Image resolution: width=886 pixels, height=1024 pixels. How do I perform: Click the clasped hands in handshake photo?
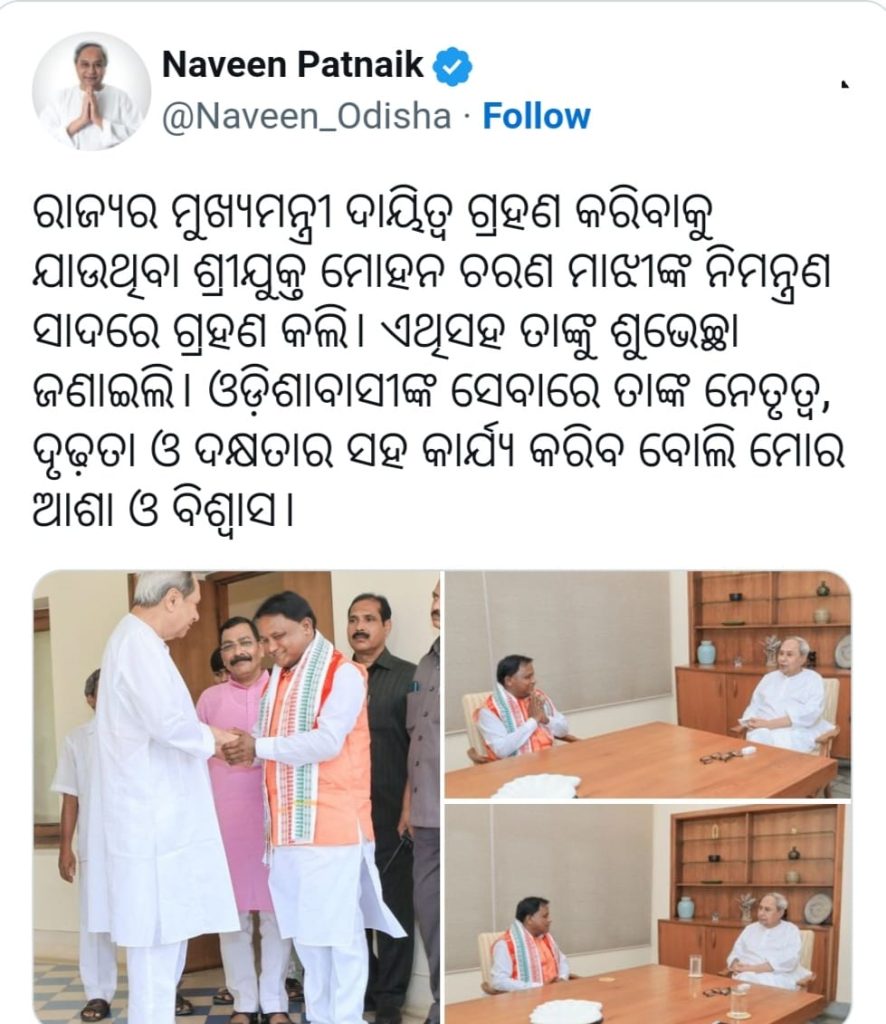pyautogui.click(x=234, y=746)
